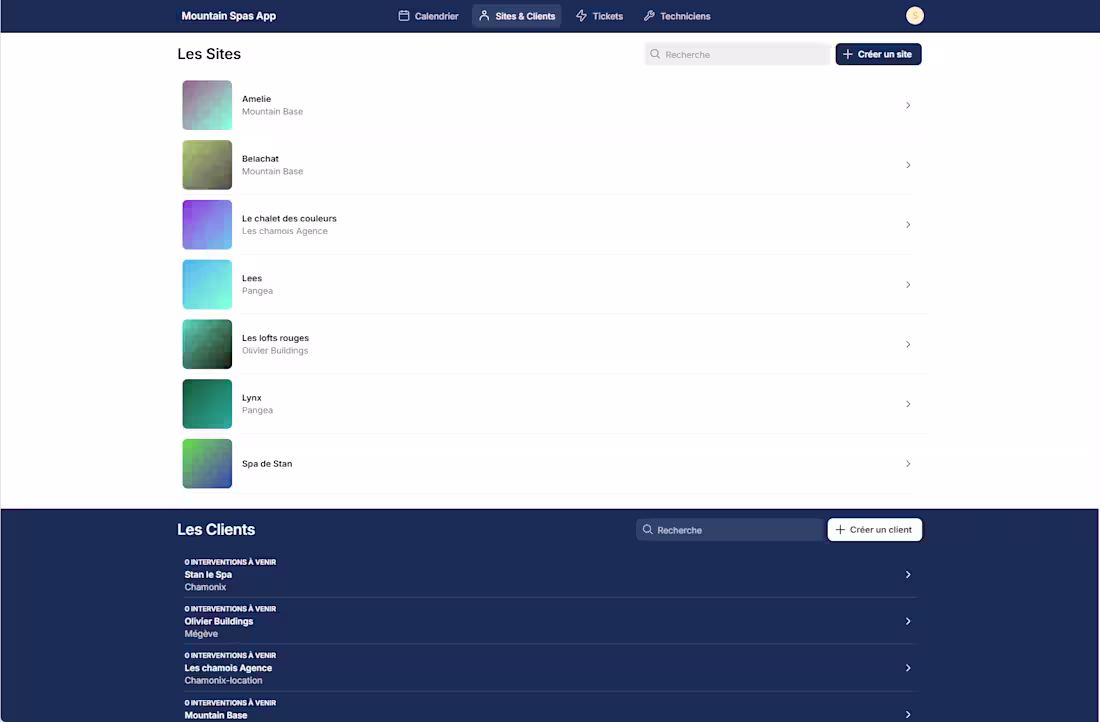
Task: Click the search magnifier in Les Sites bar
Action: pyautogui.click(x=655, y=54)
